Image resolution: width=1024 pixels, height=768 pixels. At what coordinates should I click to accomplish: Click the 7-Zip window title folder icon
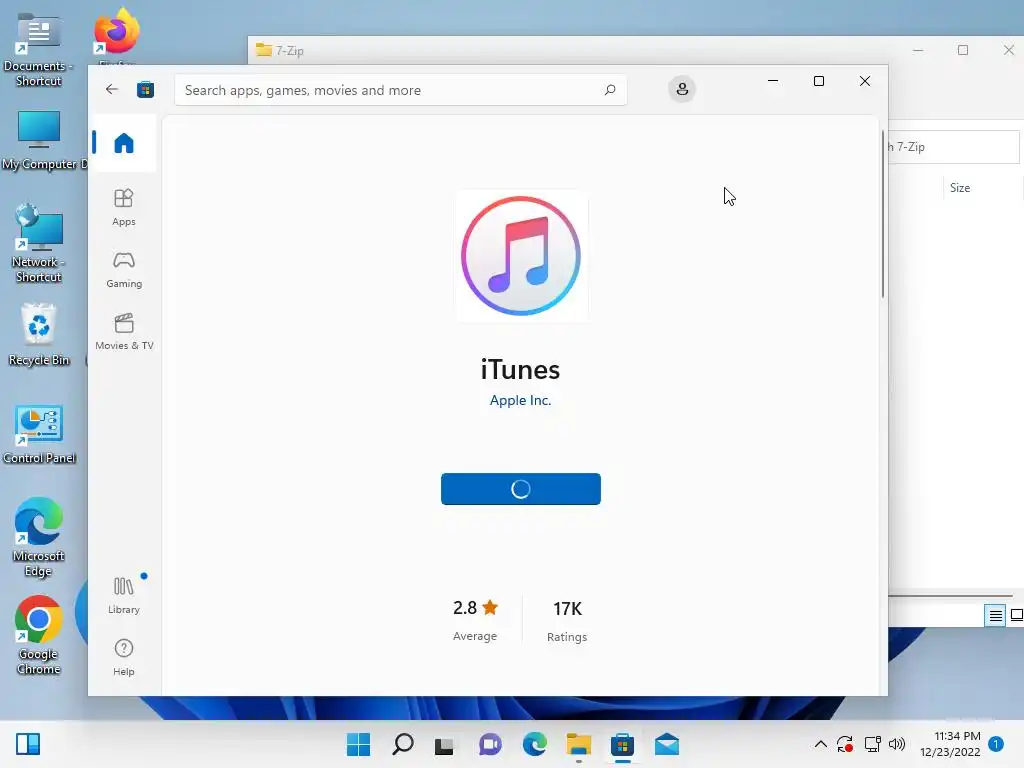pos(264,50)
